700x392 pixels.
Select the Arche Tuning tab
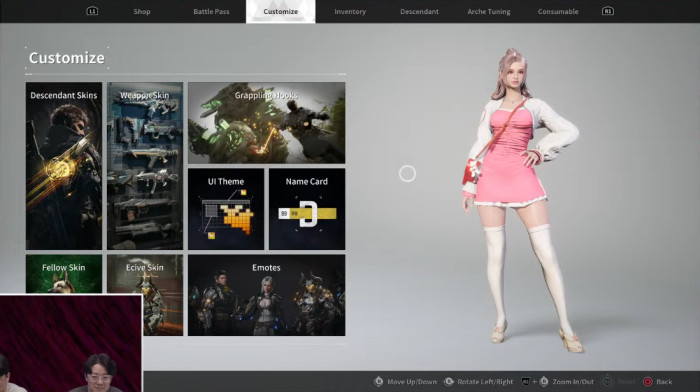pos(489,12)
